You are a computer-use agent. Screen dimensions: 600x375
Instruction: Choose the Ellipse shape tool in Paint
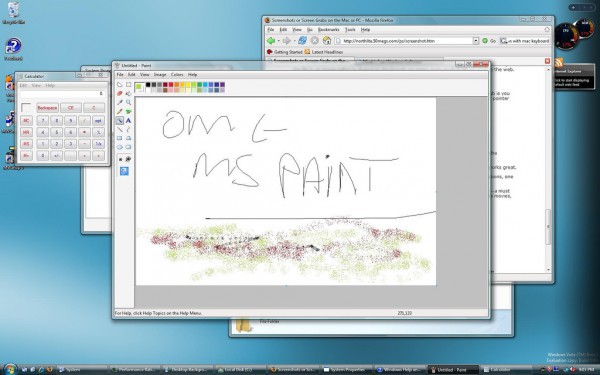(120, 147)
